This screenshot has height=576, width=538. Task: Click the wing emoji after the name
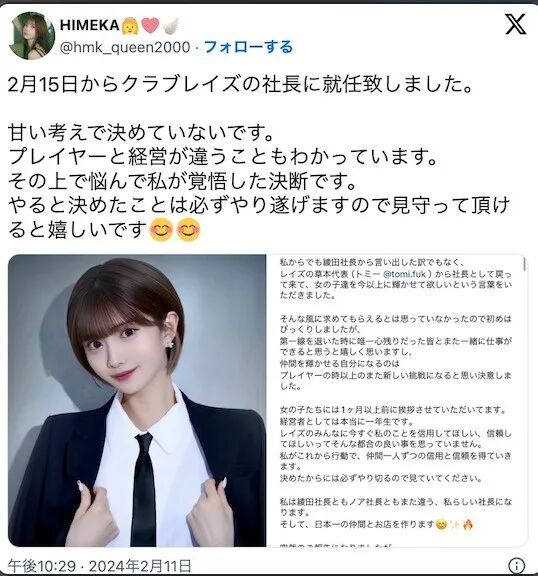click(171, 26)
